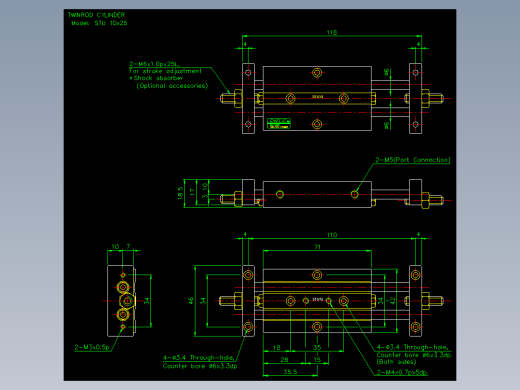Select the TWINROD CYLINDER title text
520x390 pixels.
[x=96, y=15]
